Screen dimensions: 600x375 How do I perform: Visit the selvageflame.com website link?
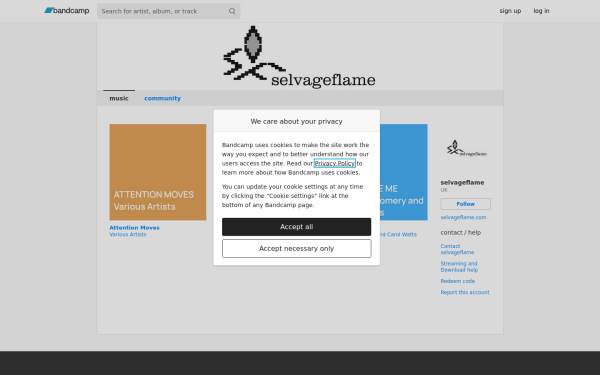463,217
